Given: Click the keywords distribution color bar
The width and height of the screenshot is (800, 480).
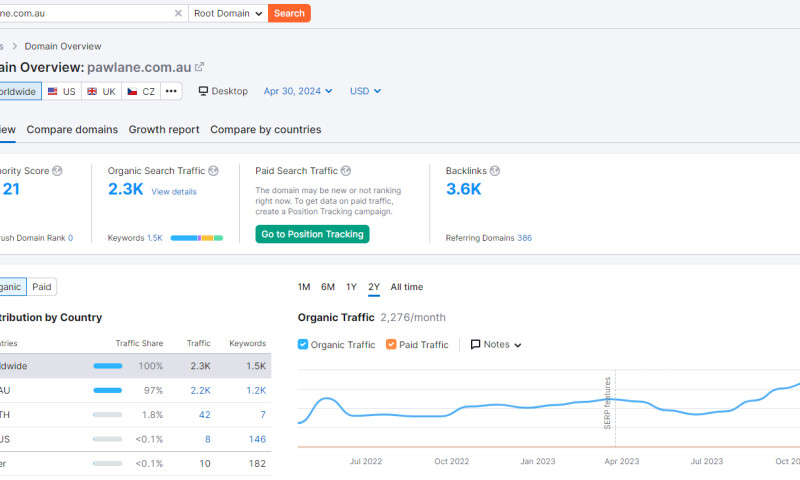Looking at the screenshot, I should click(x=196, y=238).
